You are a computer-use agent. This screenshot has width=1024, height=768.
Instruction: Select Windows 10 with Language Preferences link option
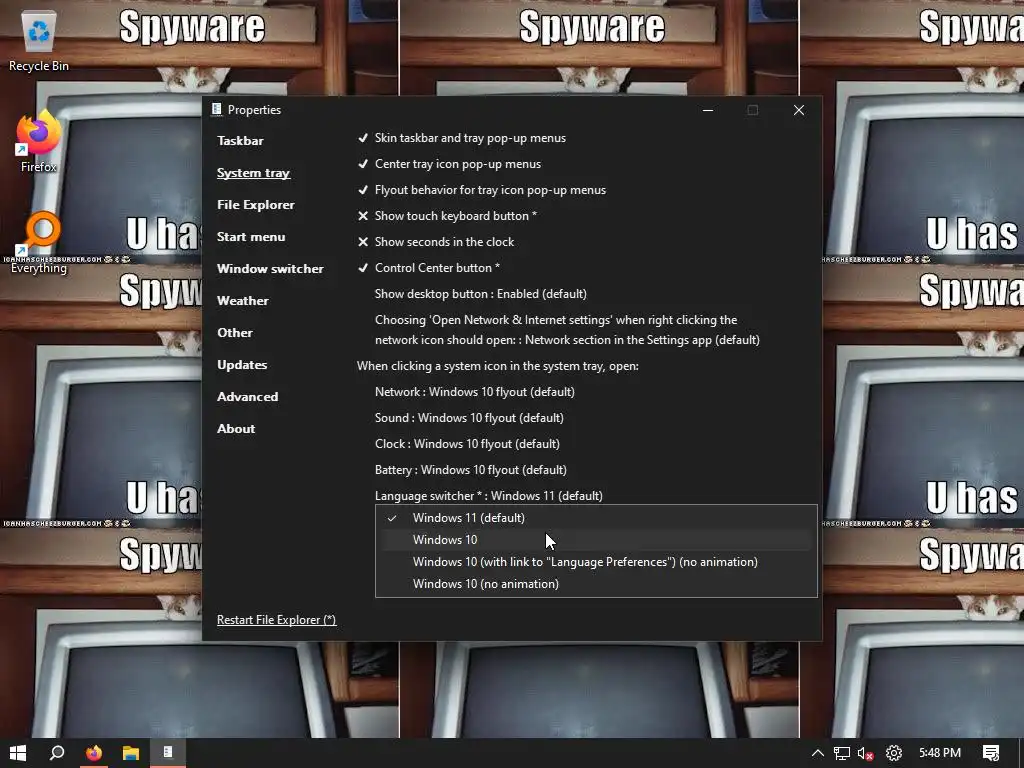click(596, 562)
